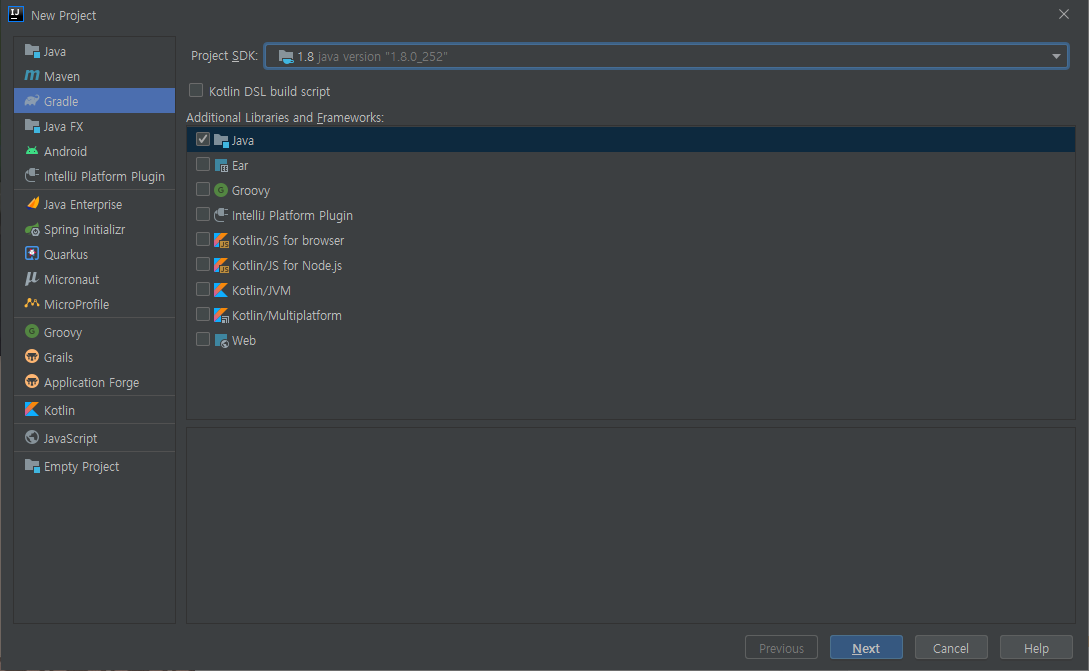Select Micronaut project type
Viewport: 1089px width, 671px height.
94,279
